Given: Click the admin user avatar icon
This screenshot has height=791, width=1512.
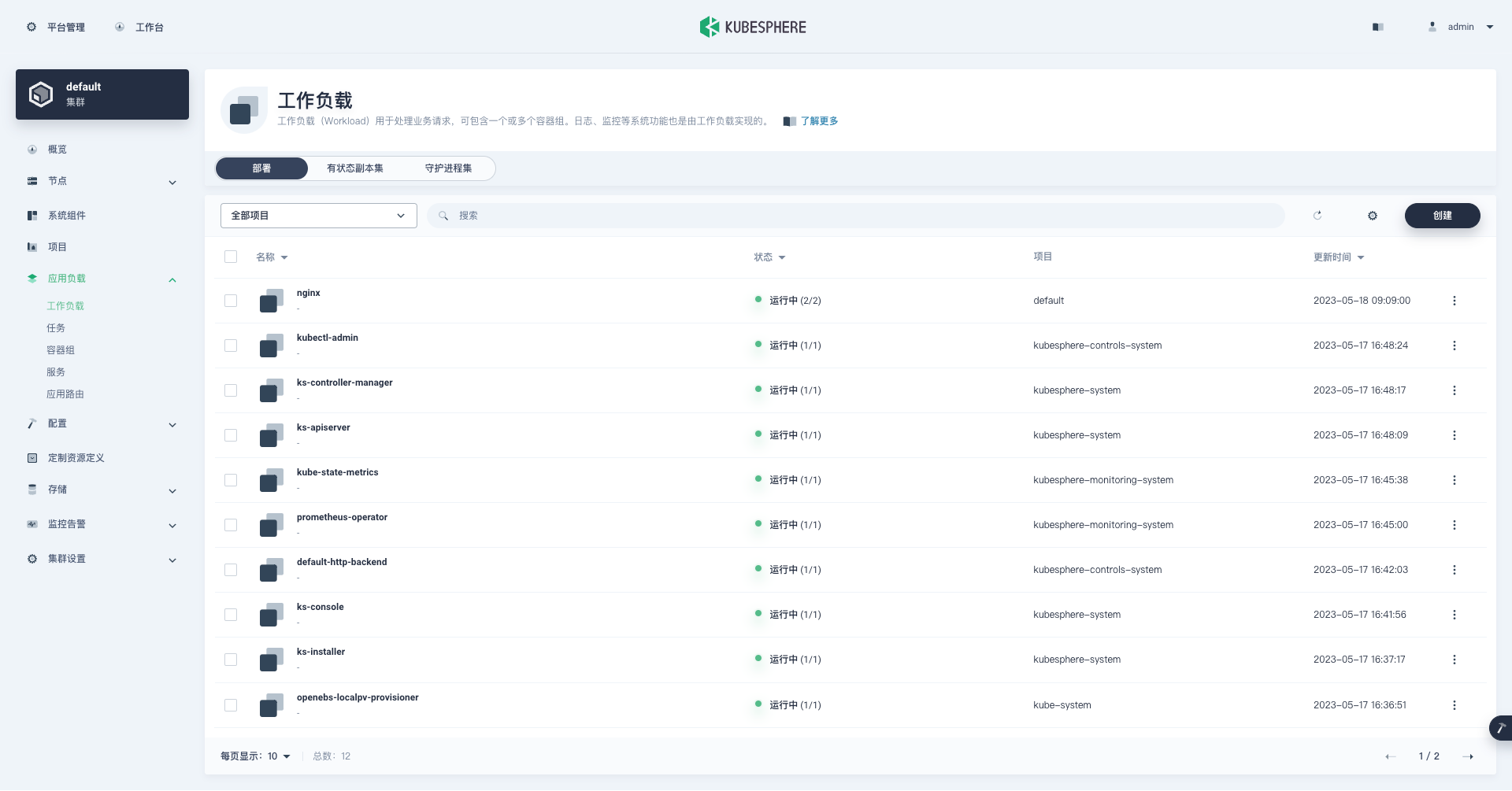Looking at the screenshot, I should click(x=1432, y=27).
